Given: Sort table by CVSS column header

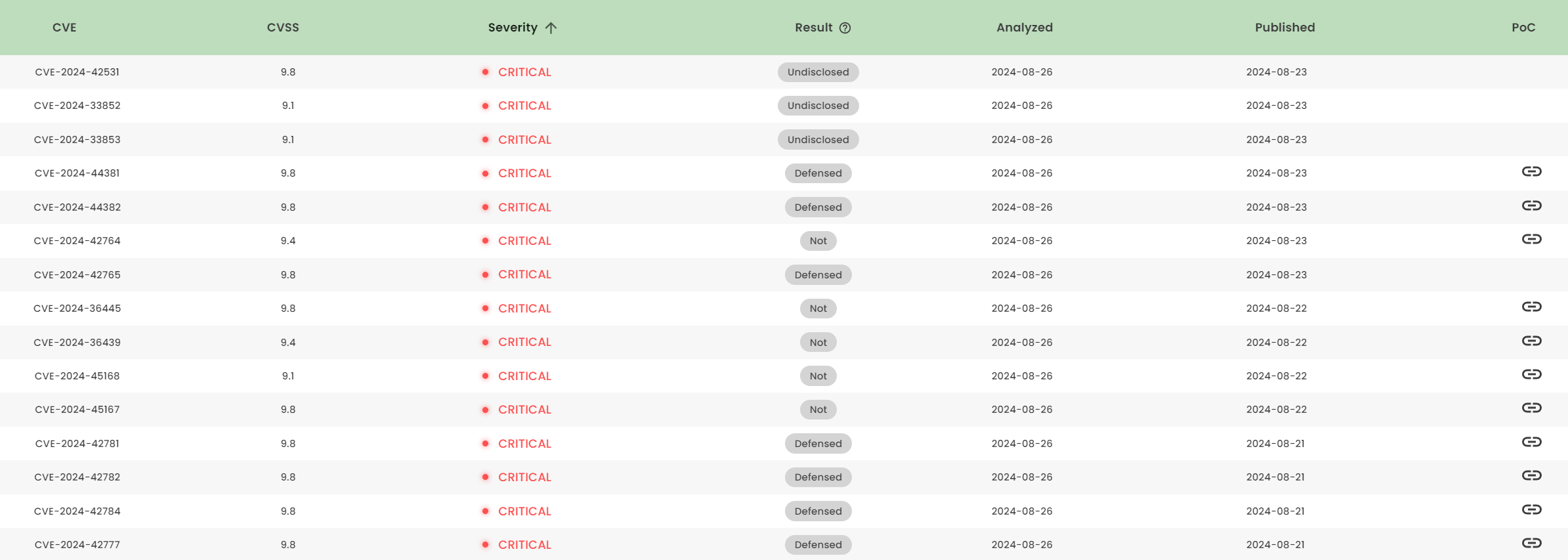Looking at the screenshot, I should [x=283, y=28].
